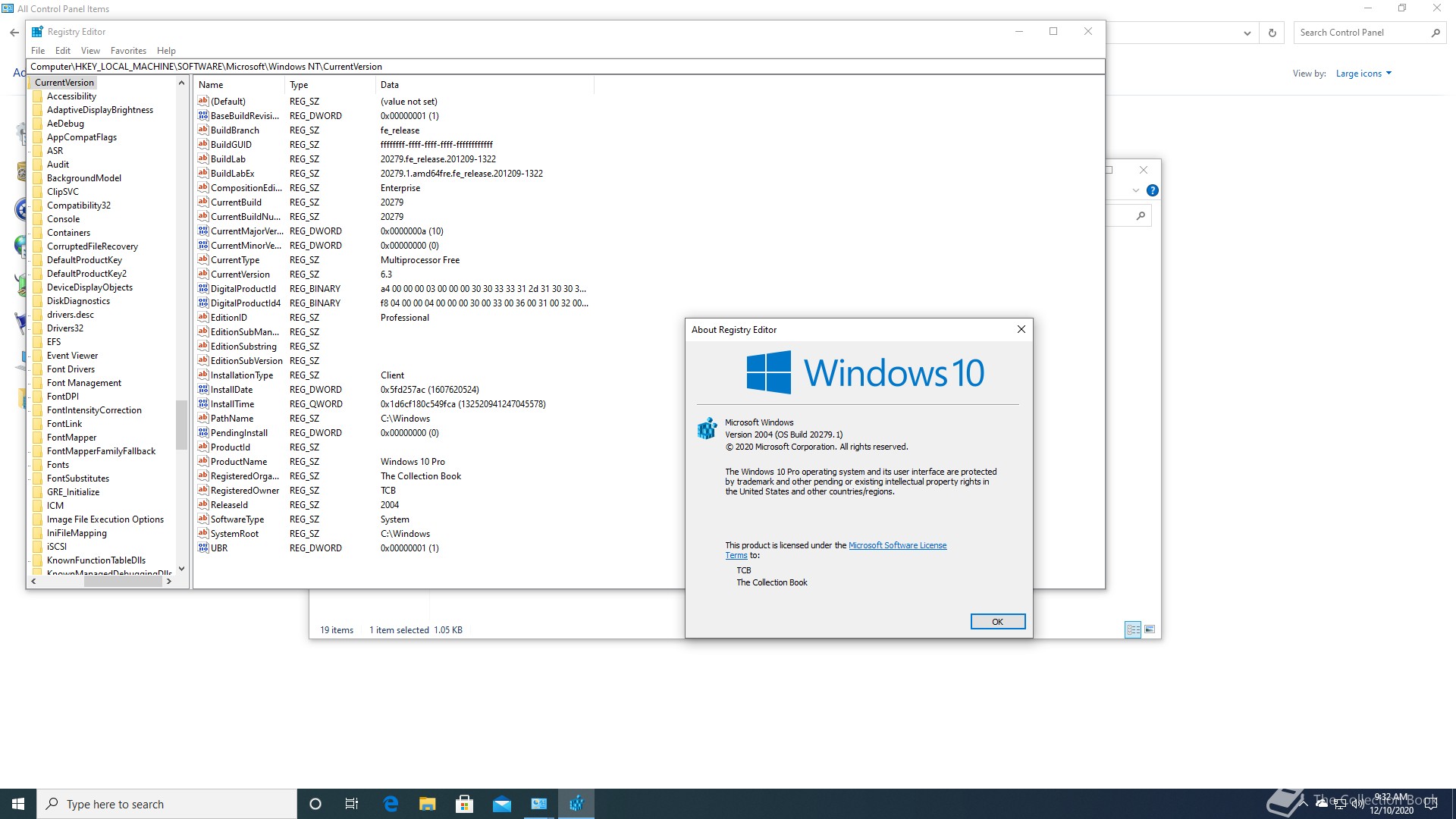Click the ReleaseId value name
This screenshot has width=1456, height=819.
[229, 505]
